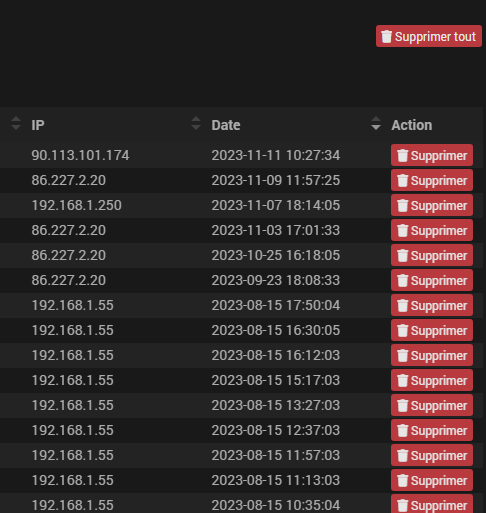Screen dimensions: 486x513
Task: Sort table by Action column arrows
Action: 376,123
